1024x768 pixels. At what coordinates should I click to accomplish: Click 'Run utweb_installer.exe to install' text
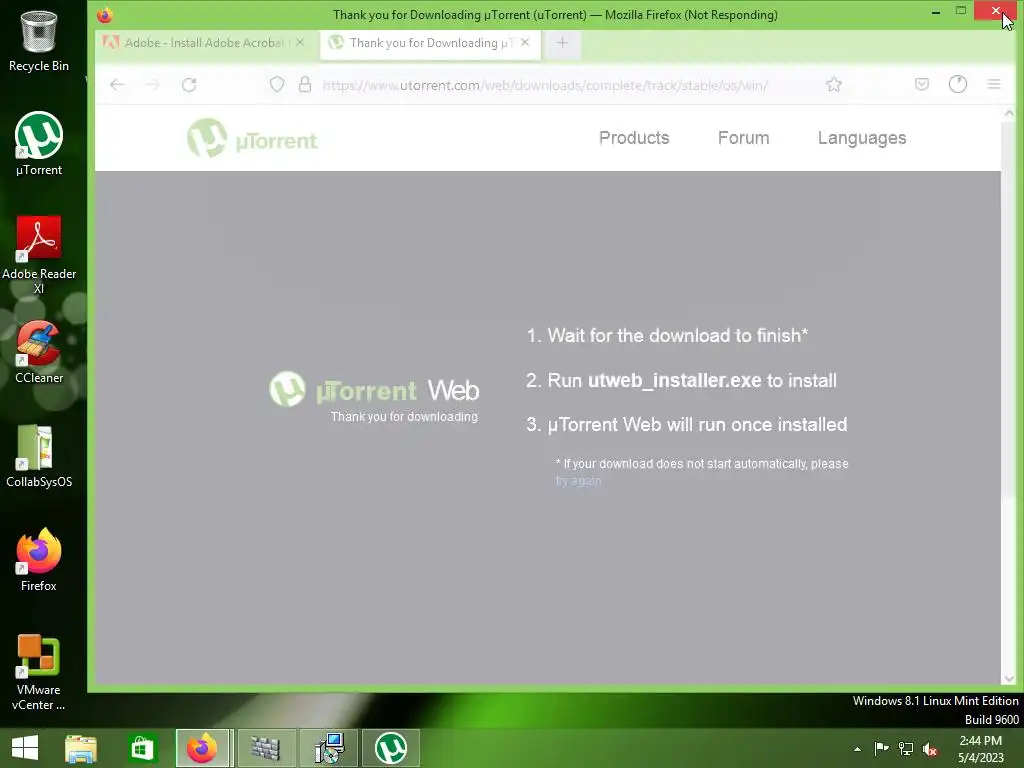[681, 380]
